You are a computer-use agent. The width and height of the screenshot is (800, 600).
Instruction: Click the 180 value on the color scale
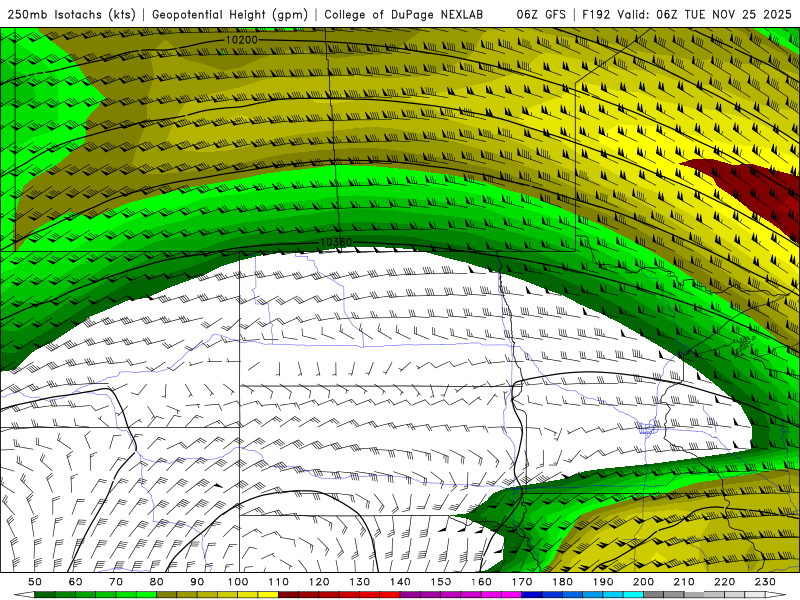coord(562,582)
